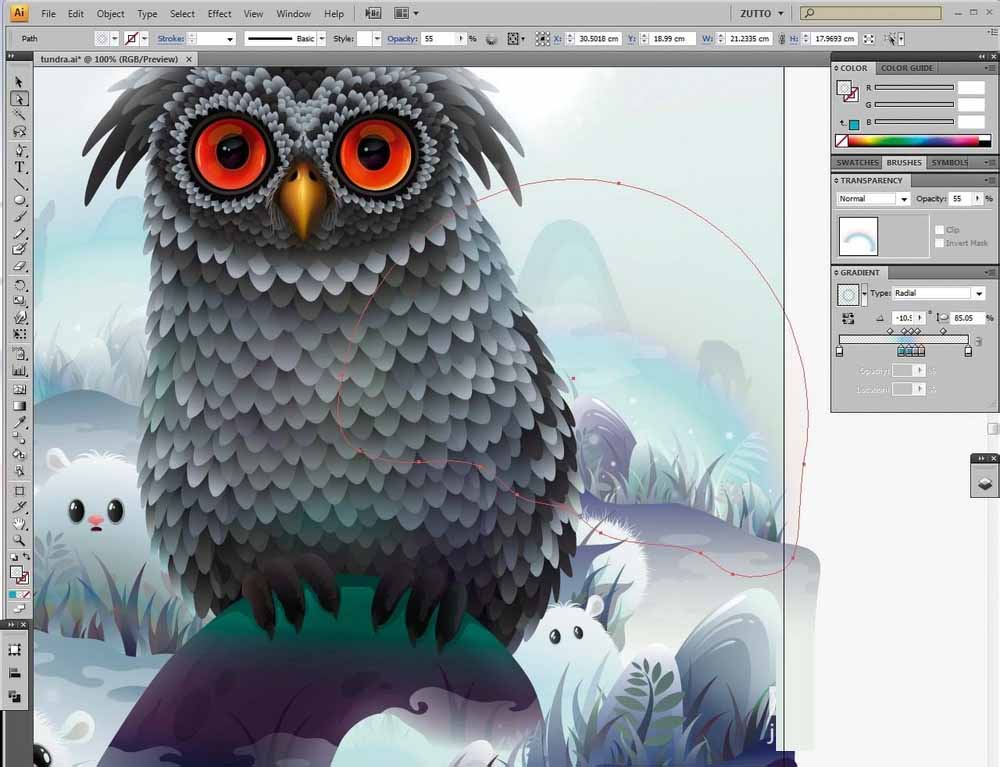
Task: Click the opacity mask thumbnail
Action: click(858, 237)
